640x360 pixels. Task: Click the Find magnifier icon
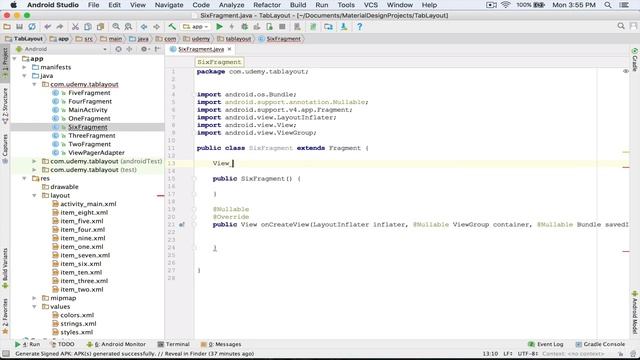point(116,27)
